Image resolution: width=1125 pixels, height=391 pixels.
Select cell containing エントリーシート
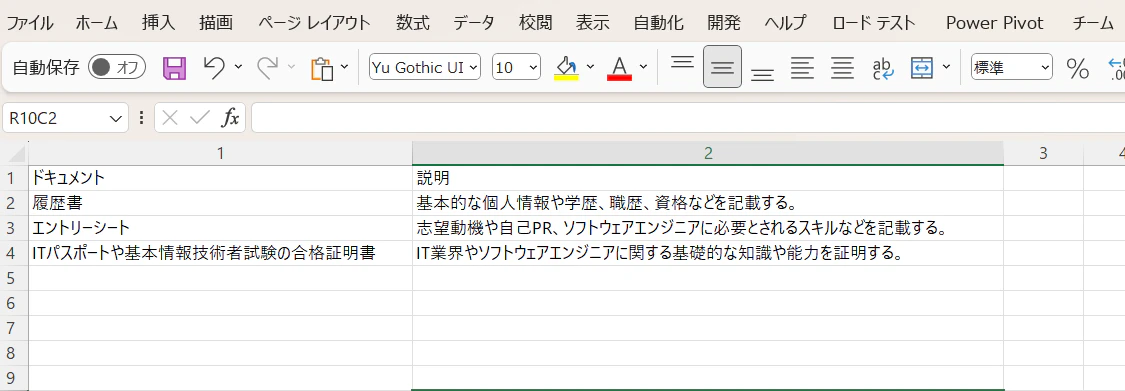(220, 228)
